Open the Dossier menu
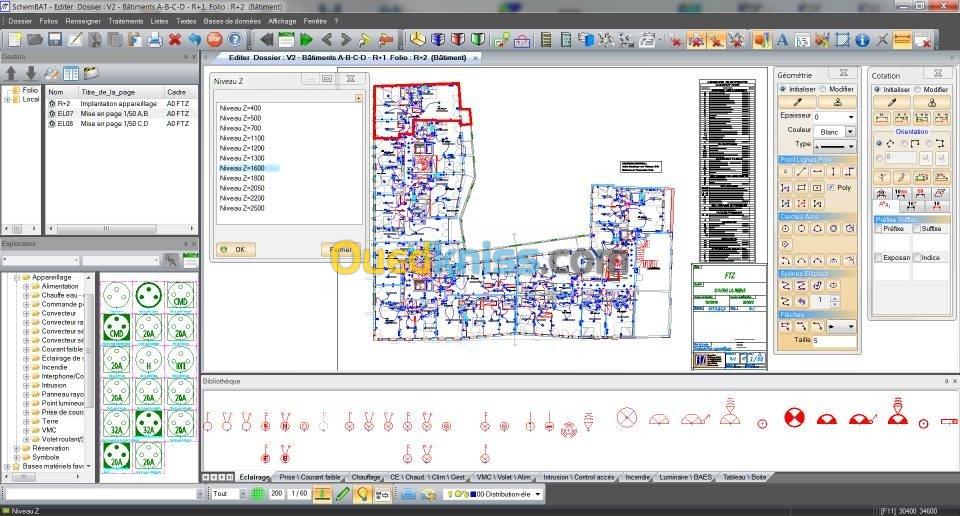 (20, 21)
